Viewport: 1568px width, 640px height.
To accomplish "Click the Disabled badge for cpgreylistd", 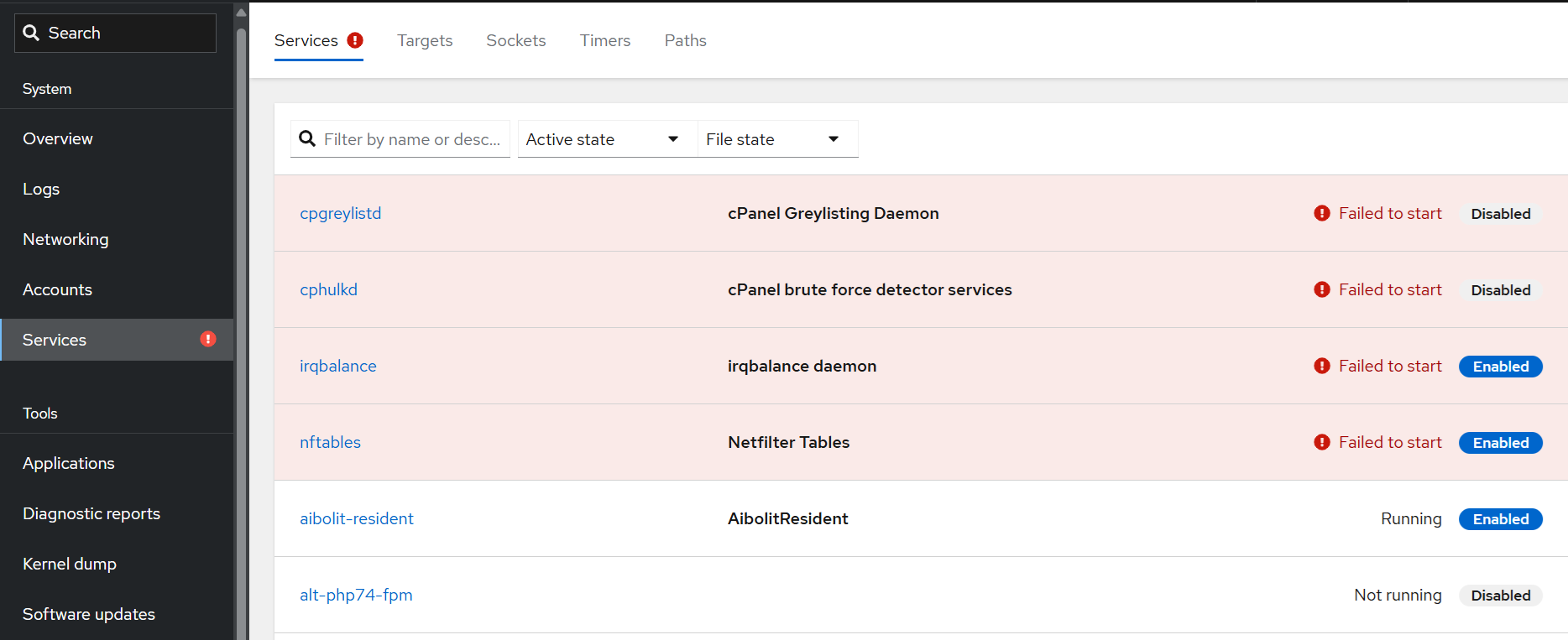I will (x=1500, y=214).
